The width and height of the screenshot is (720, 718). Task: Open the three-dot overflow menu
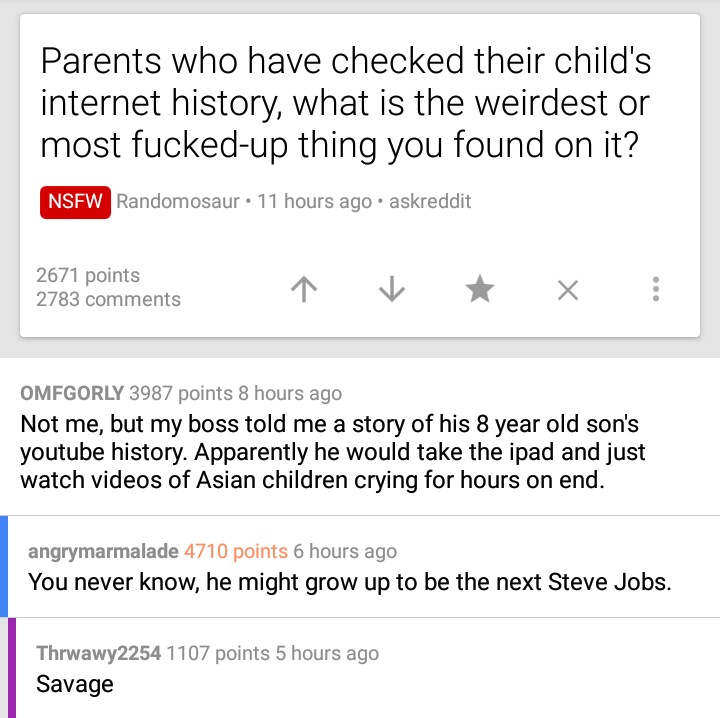655,289
